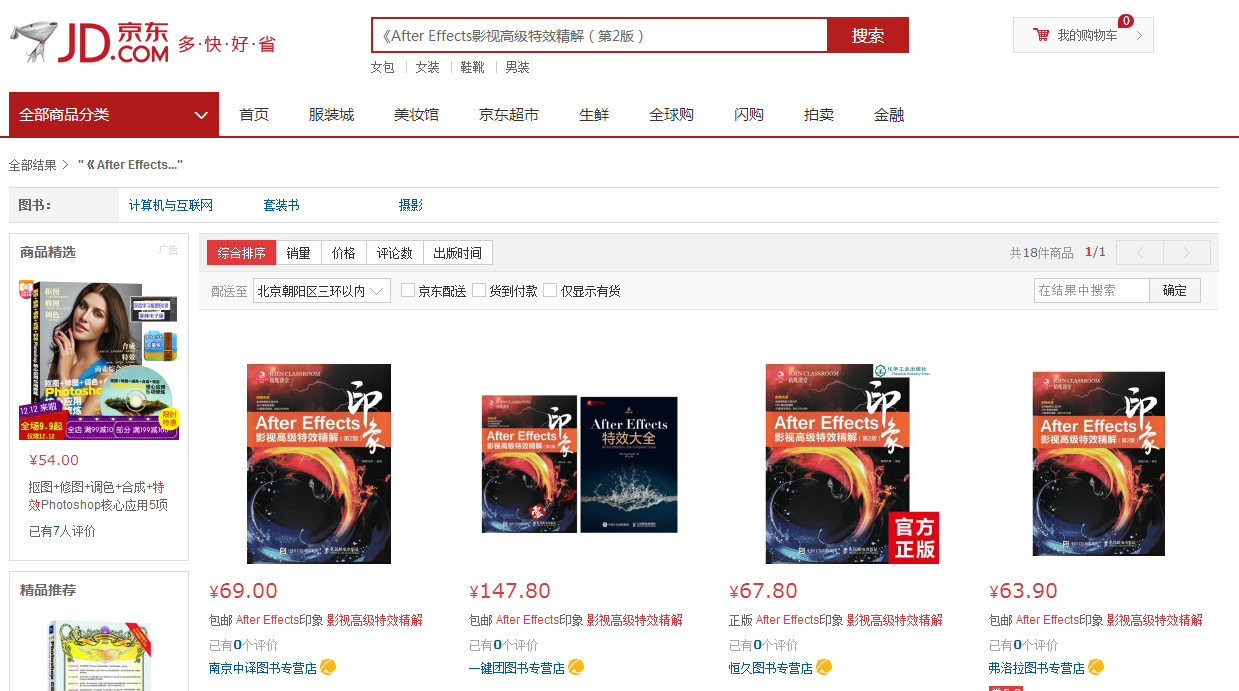Filter by 摄影 category
The height and width of the screenshot is (691, 1239).
(411, 205)
